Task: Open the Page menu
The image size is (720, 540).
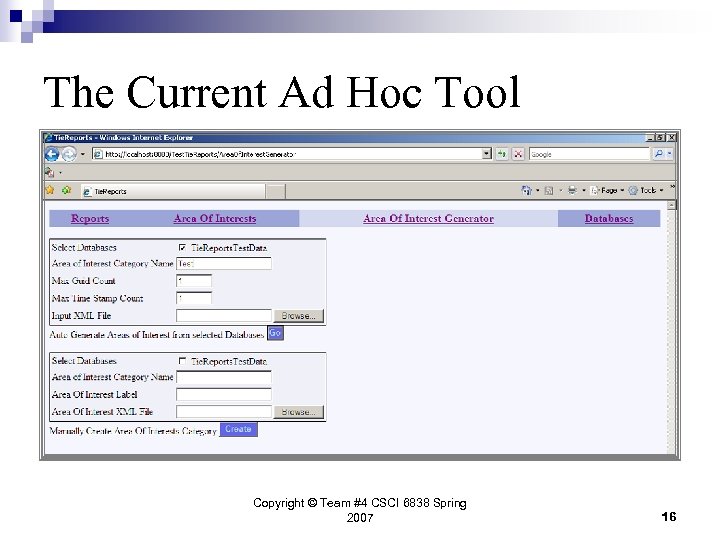Action: tap(608, 191)
